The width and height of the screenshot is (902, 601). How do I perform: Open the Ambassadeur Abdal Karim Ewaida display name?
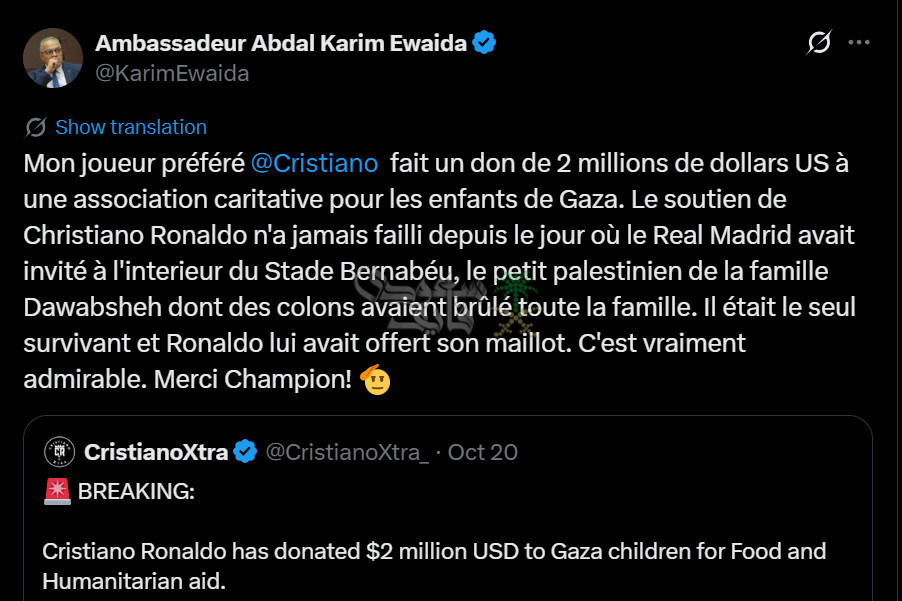pos(281,43)
